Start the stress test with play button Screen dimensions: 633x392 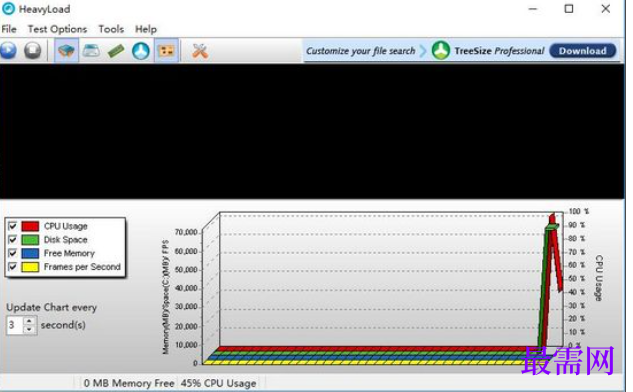coord(8,51)
